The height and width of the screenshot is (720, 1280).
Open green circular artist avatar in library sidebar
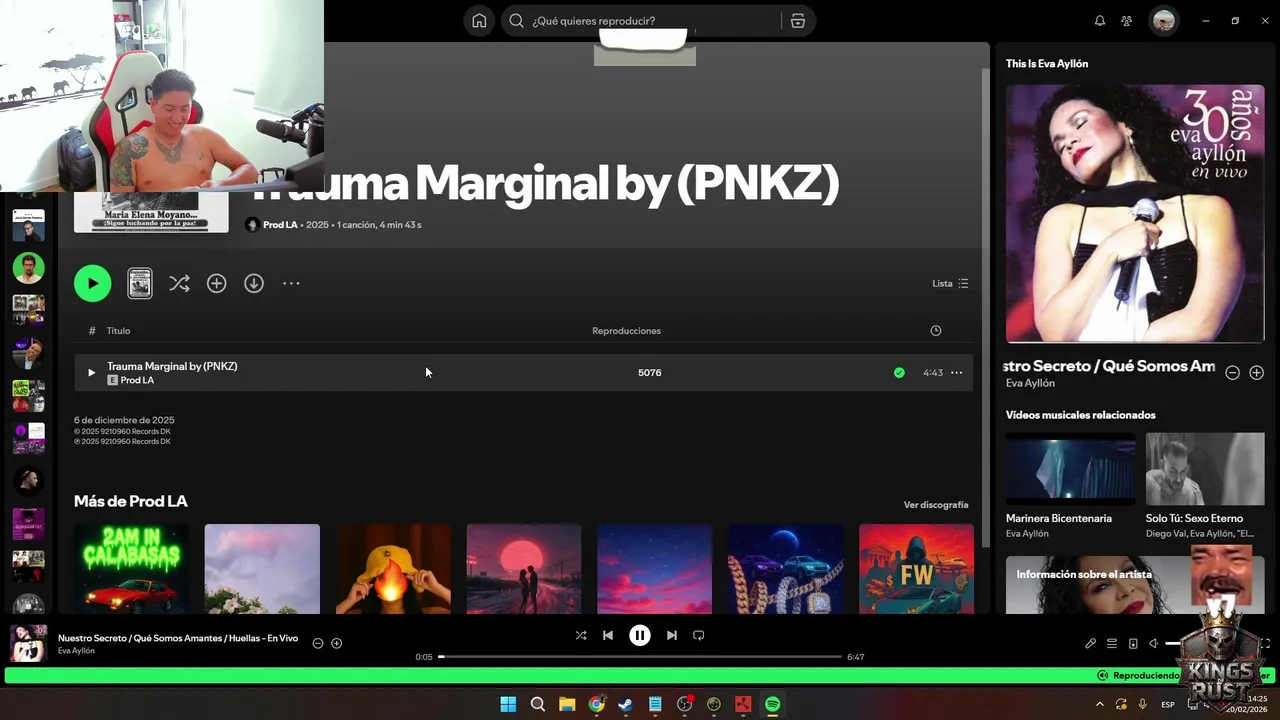click(28, 268)
